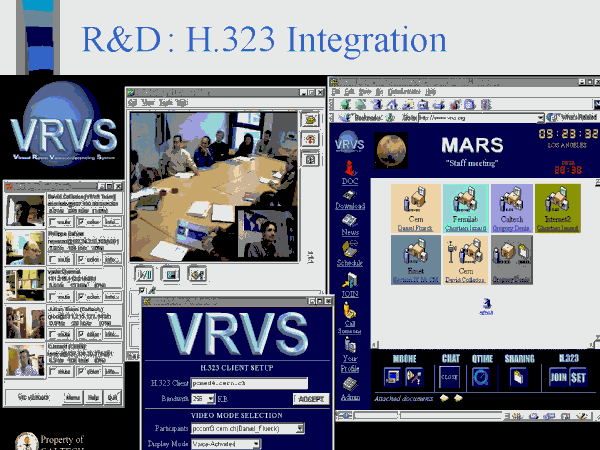Click the Download icon in the VRVS sidebar
Image resolution: width=600 pixels, height=450 pixels.
tap(350, 195)
